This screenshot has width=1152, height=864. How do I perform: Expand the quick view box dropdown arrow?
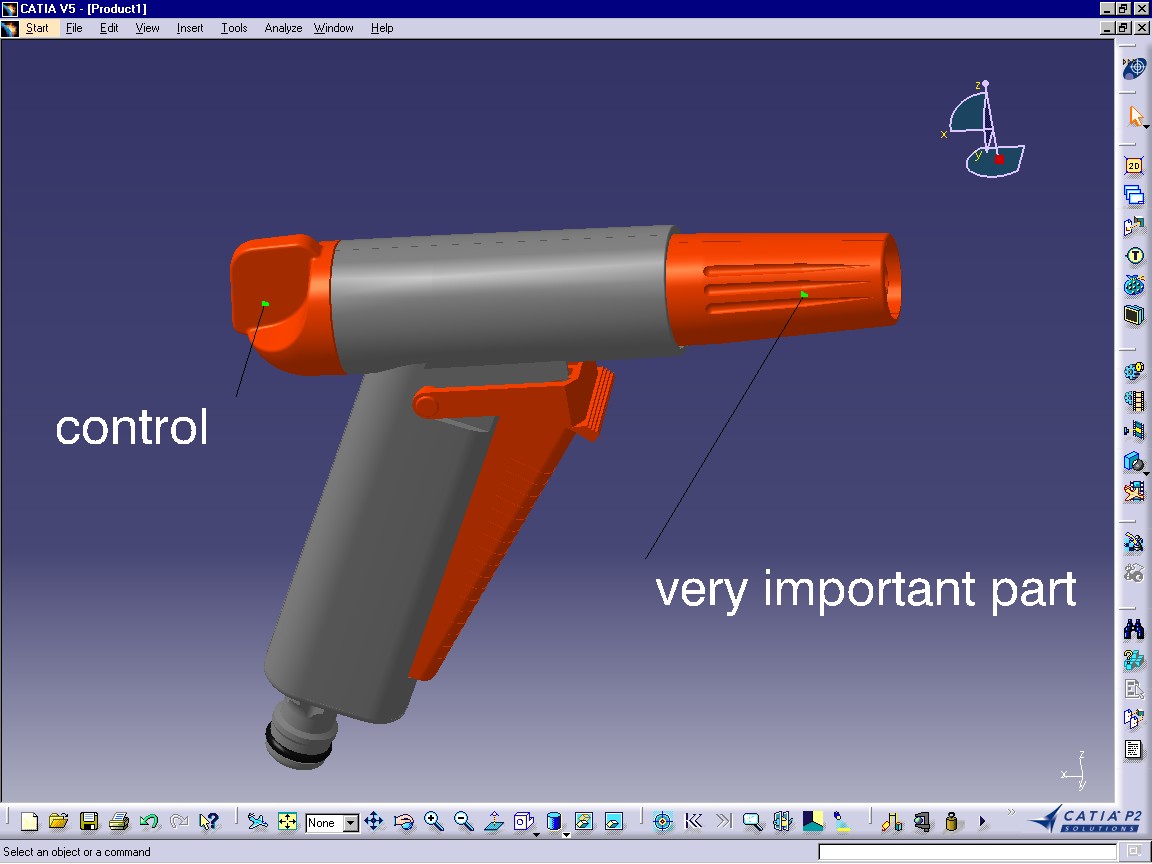(536, 834)
